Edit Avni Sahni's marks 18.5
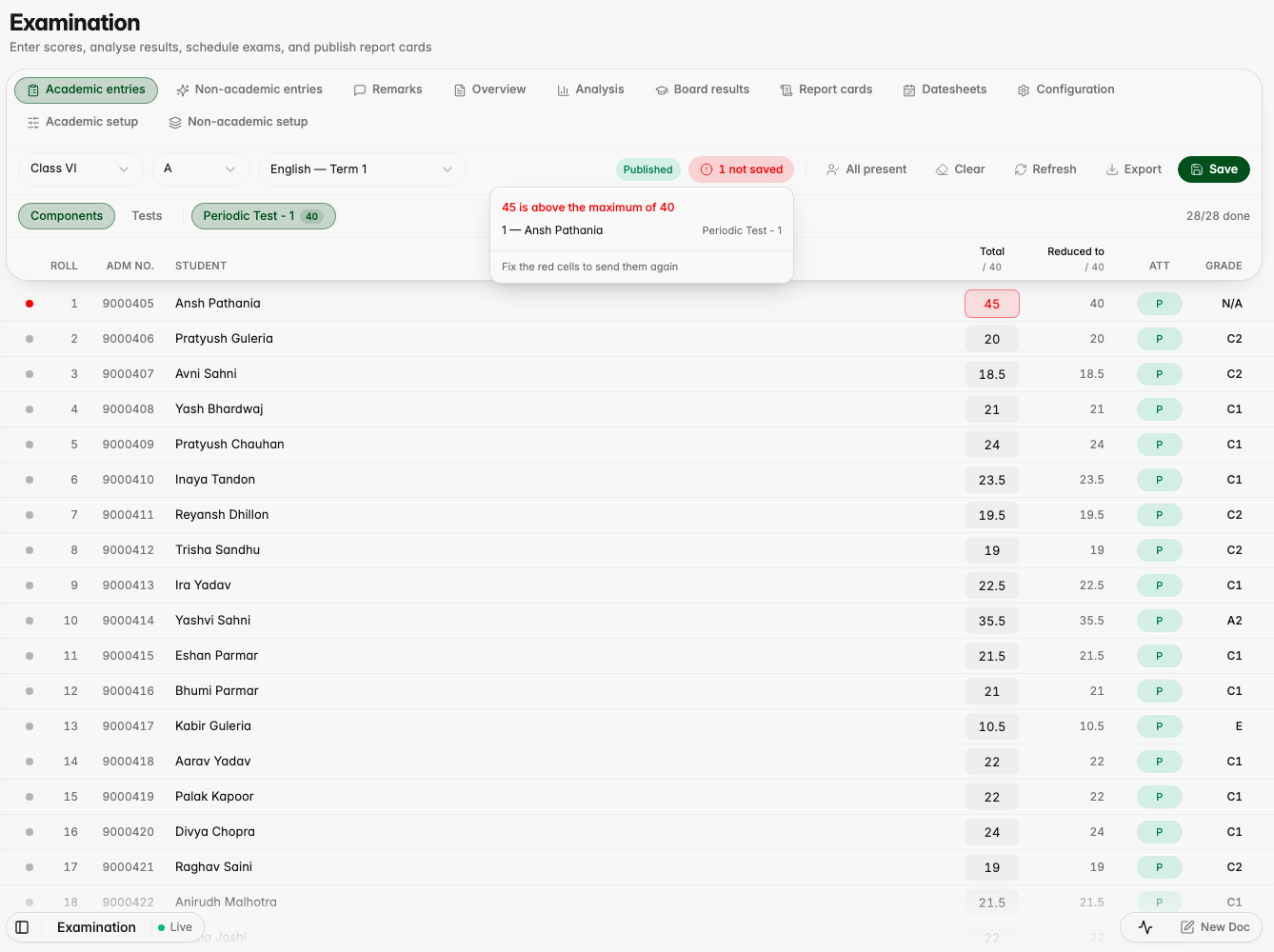 pos(992,374)
